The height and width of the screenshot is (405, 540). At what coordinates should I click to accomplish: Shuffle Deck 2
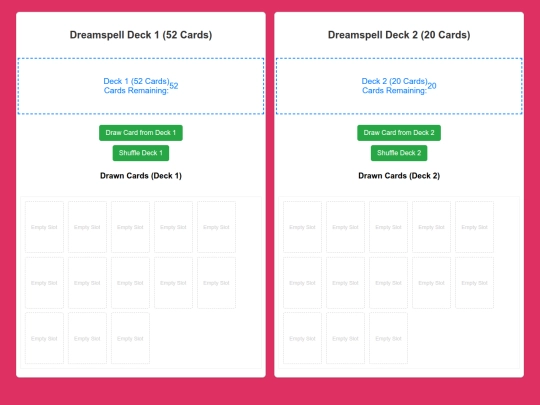click(399, 153)
